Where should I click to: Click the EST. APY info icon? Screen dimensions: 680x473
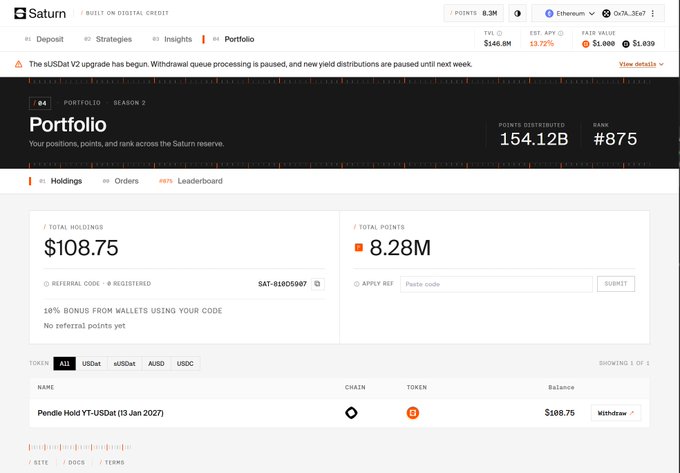[561, 33]
